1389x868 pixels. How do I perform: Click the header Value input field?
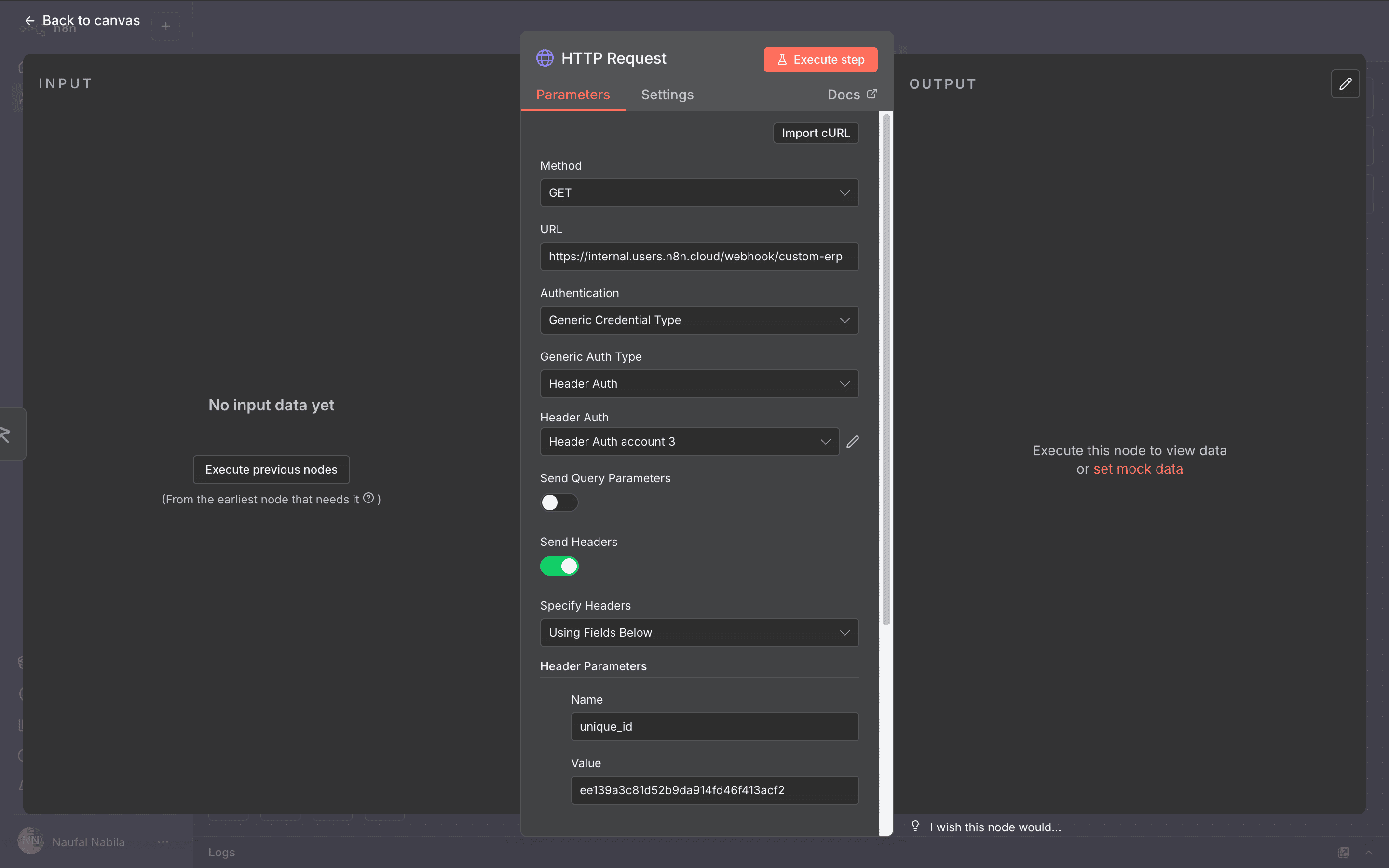coord(715,790)
